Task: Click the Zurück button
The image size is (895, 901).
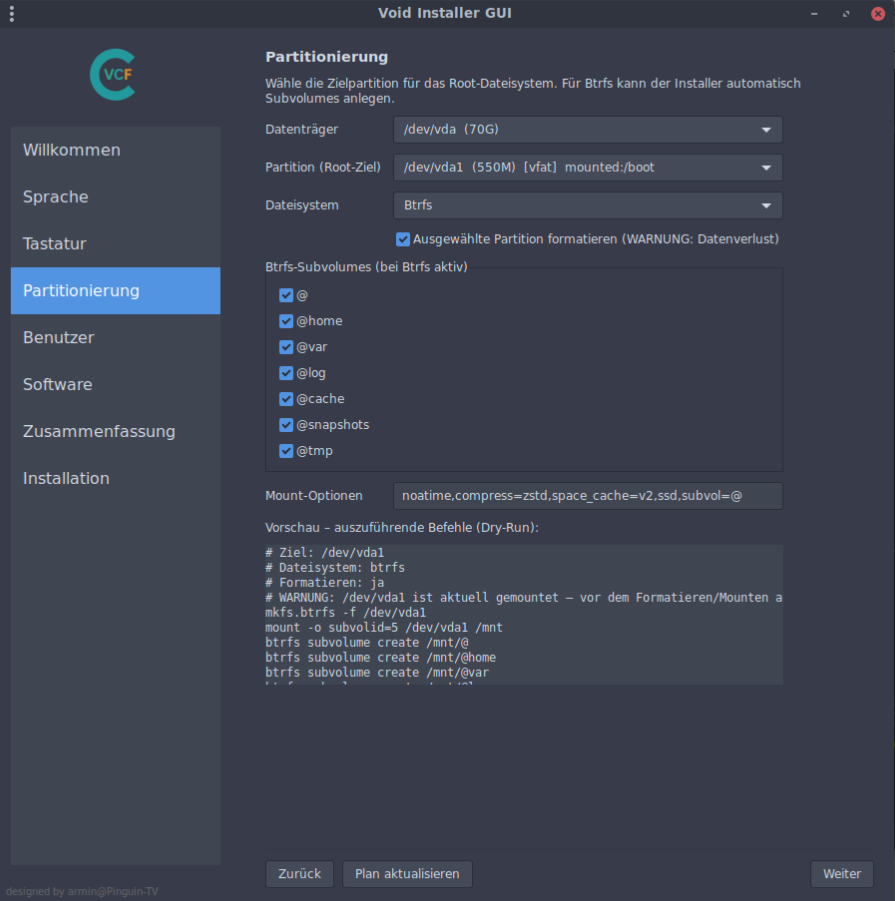Action: (x=299, y=874)
